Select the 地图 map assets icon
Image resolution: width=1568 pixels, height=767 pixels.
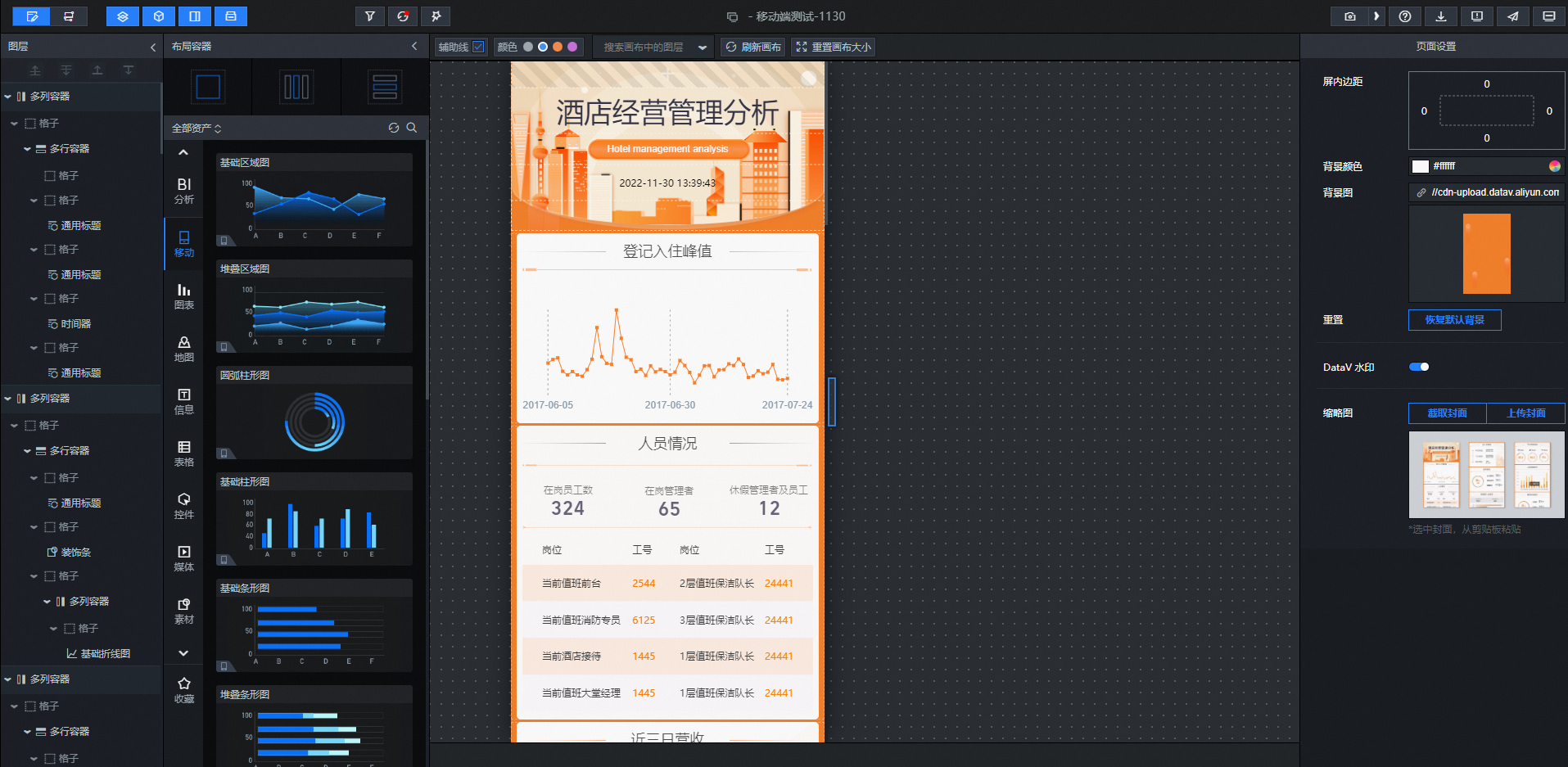coord(184,349)
